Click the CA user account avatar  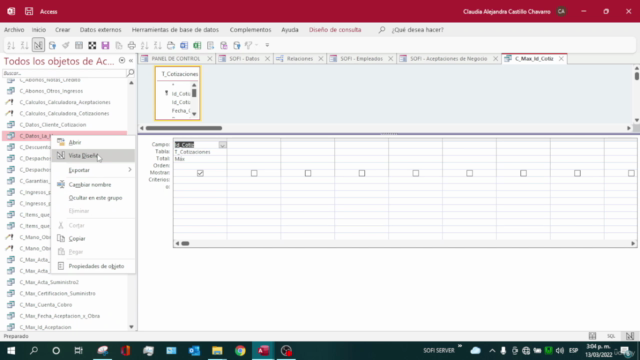click(x=562, y=11)
